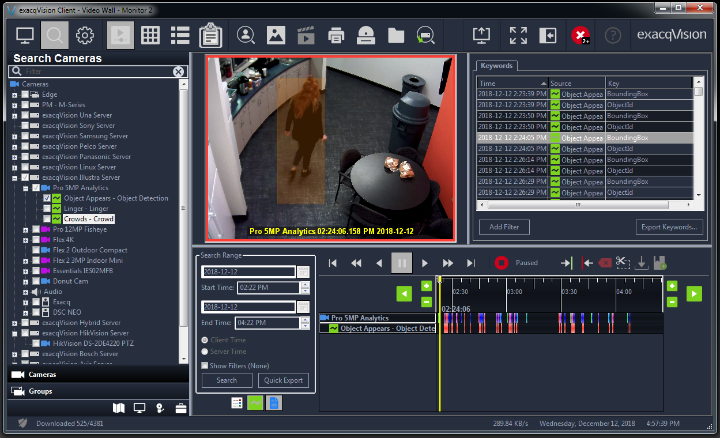Open the Keywords tab
The height and width of the screenshot is (438, 720).
point(496,66)
